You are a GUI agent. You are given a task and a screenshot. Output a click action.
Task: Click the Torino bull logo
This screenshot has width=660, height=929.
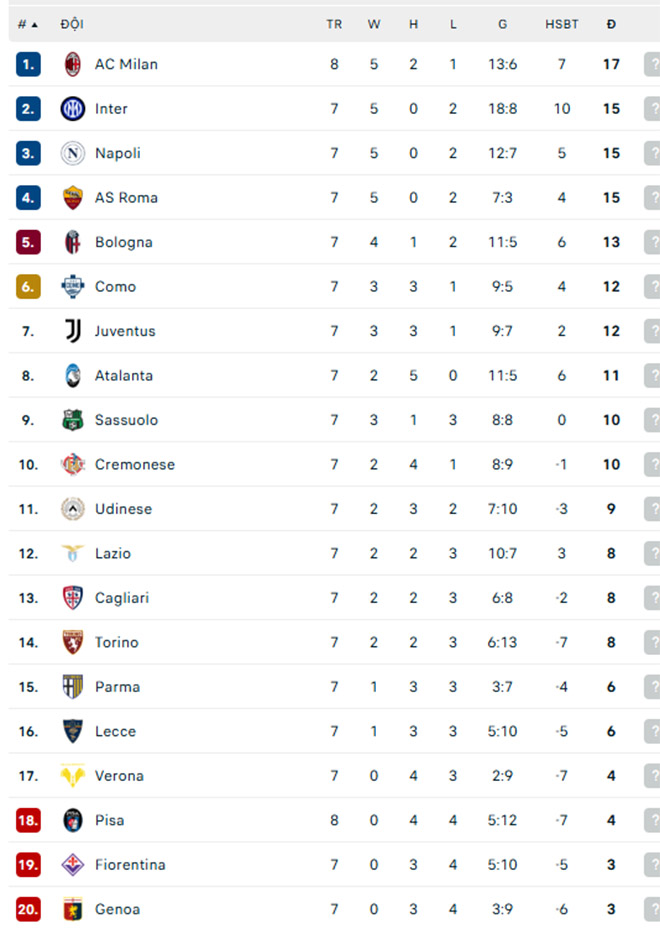tap(72, 642)
